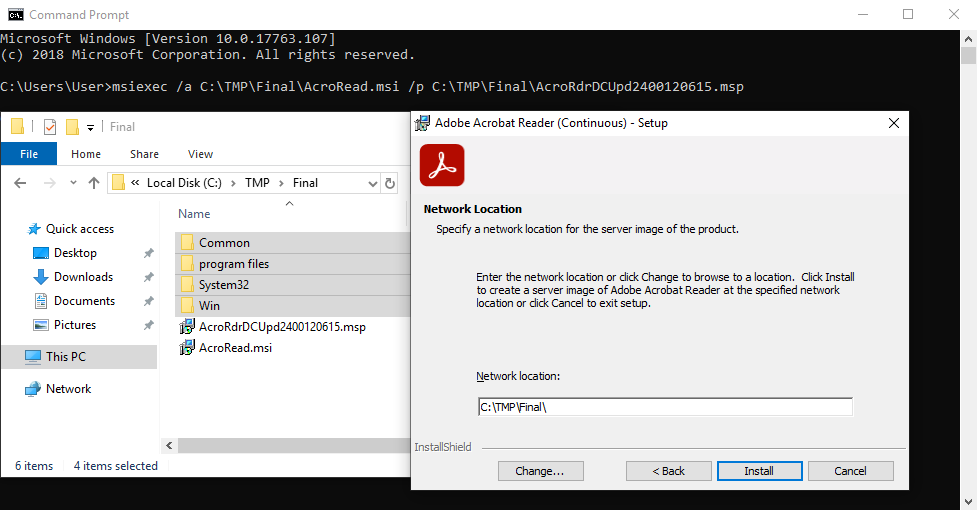The height and width of the screenshot is (510, 977).
Task: Click the Properties checkmark quick access icon
Action: pos(50,127)
